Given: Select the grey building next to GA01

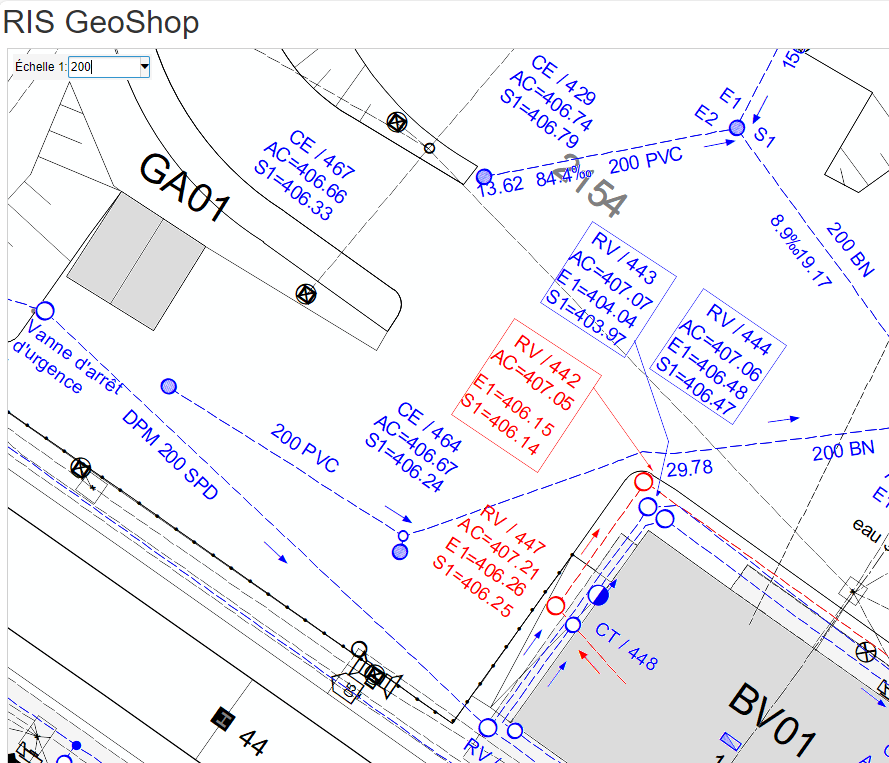Looking at the screenshot, I should (x=135, y=261).
